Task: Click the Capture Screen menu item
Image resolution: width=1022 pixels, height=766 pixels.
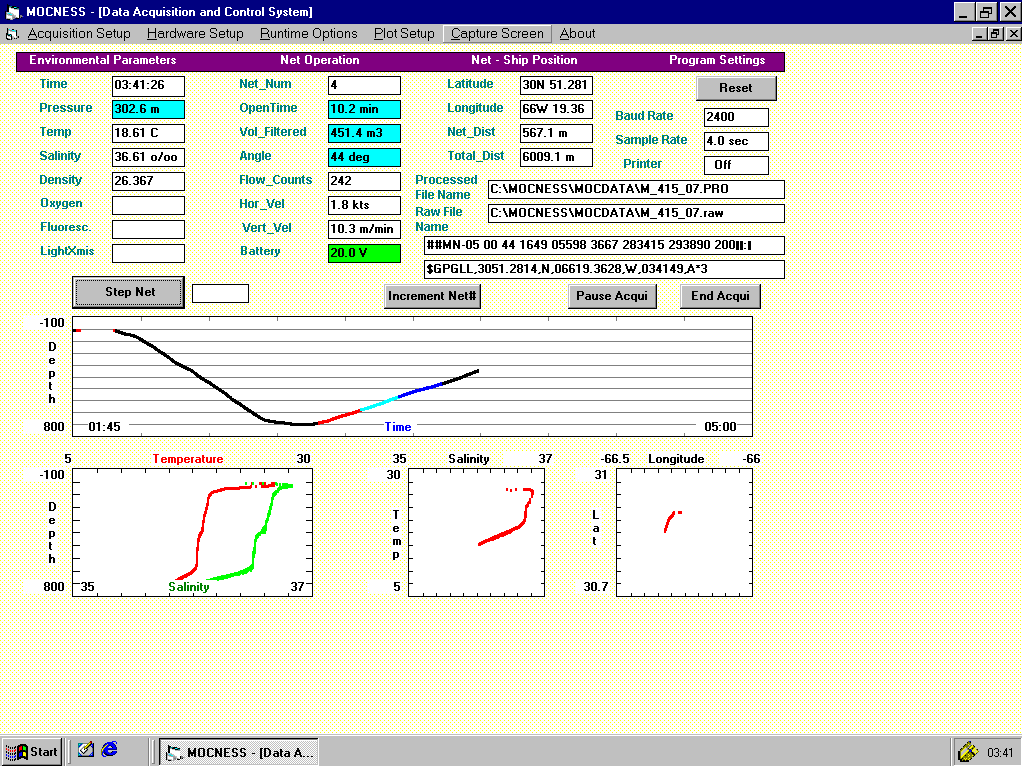Action: 497,34
